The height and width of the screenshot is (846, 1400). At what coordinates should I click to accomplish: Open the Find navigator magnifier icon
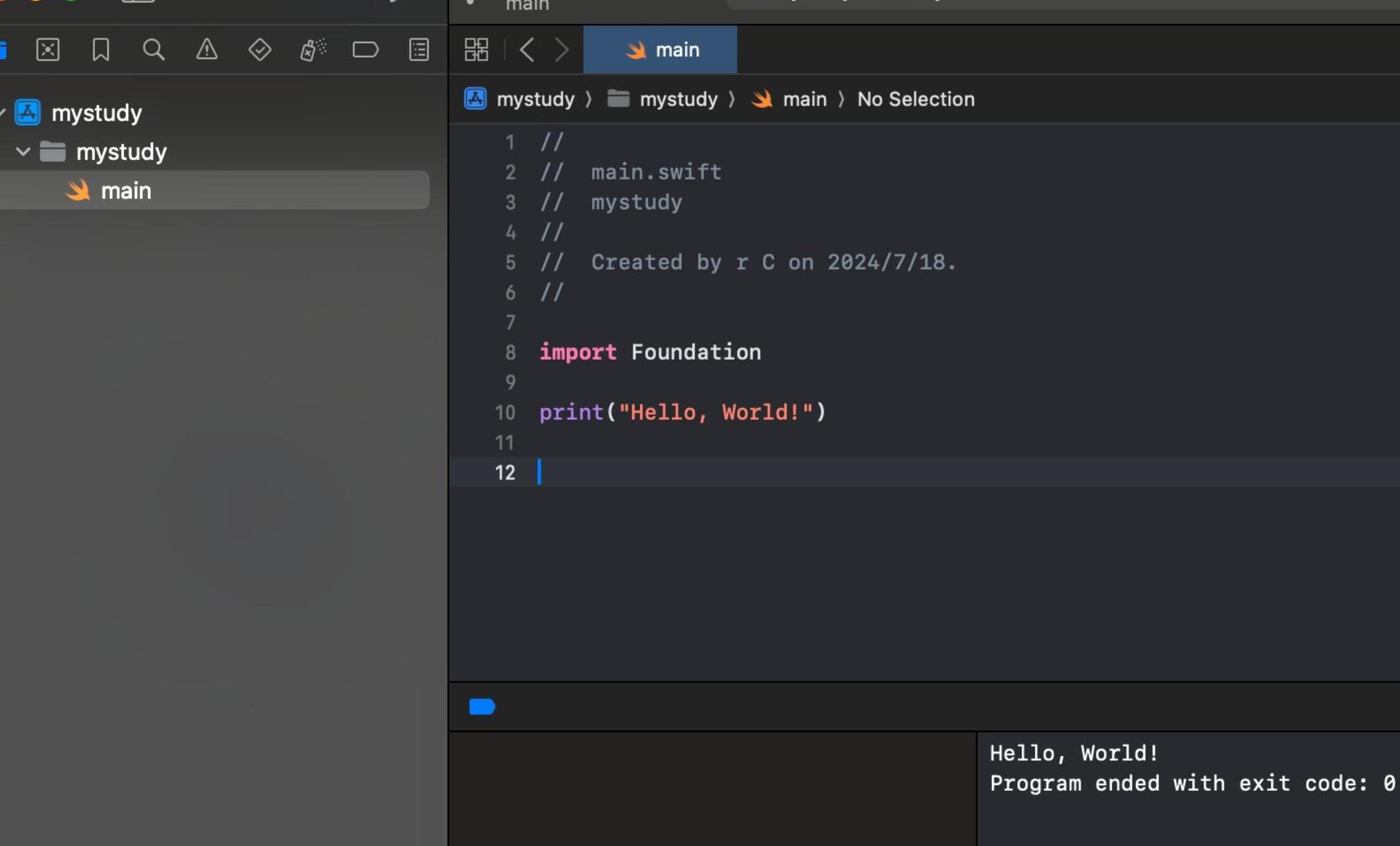click(x=154, y=50)
